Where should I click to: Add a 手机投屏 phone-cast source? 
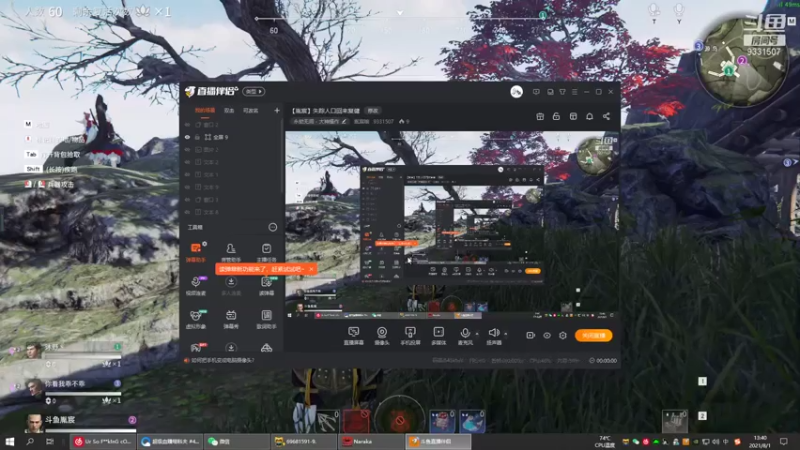pos(410,336)
